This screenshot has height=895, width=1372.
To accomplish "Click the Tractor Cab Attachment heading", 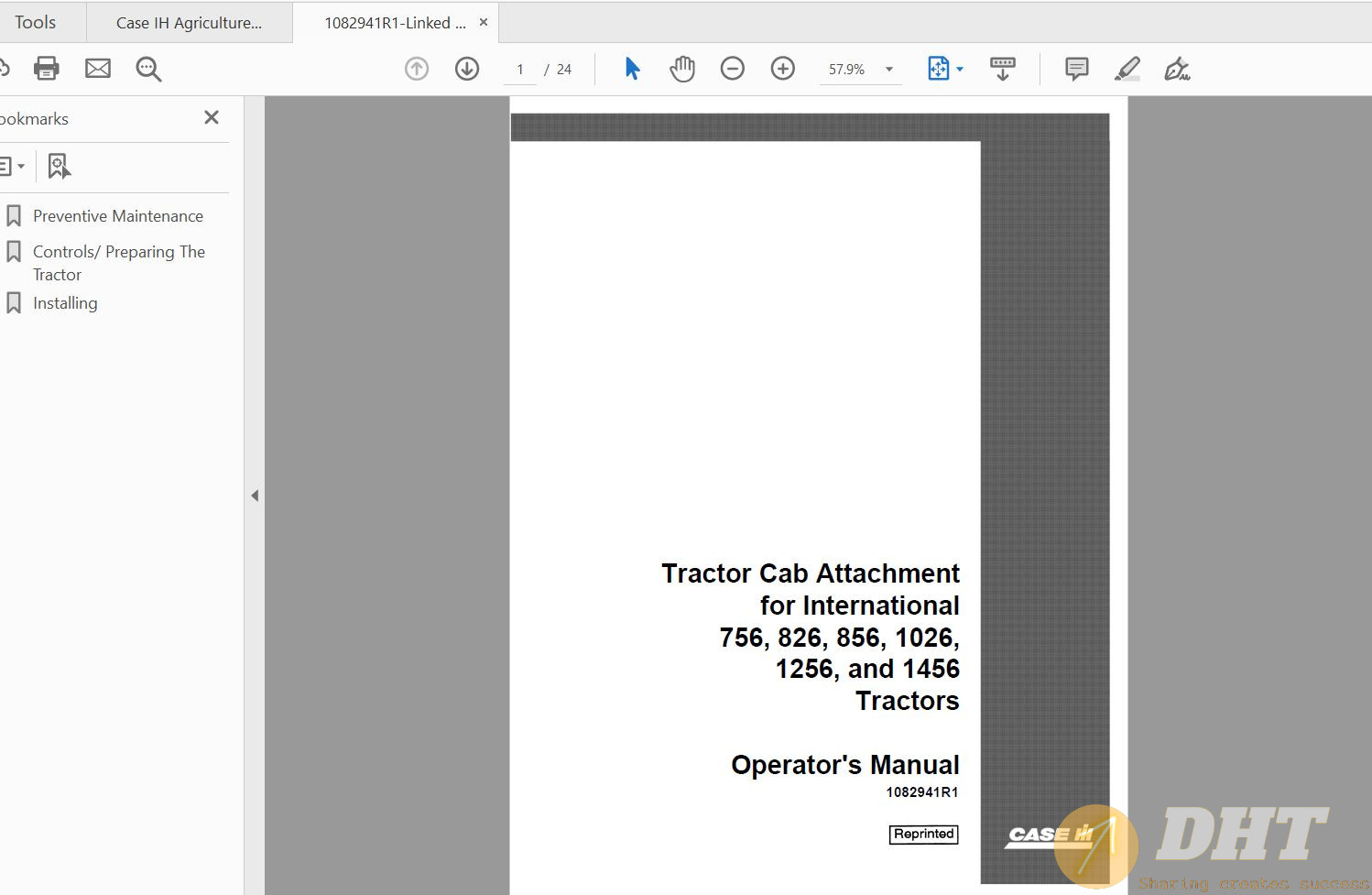I will (811, 573).
